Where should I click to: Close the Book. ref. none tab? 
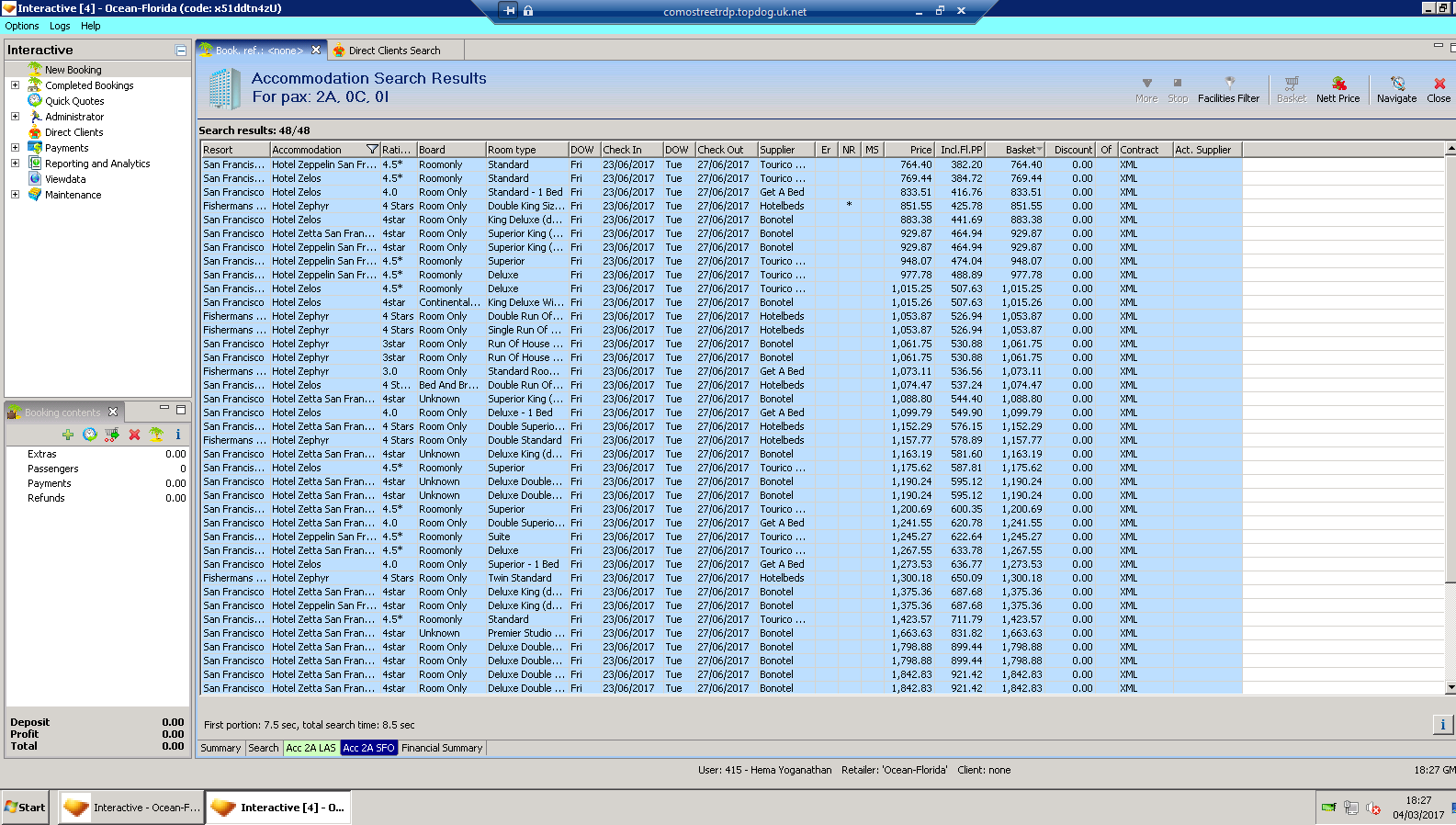pyautogui.click(x=316, y=51)
